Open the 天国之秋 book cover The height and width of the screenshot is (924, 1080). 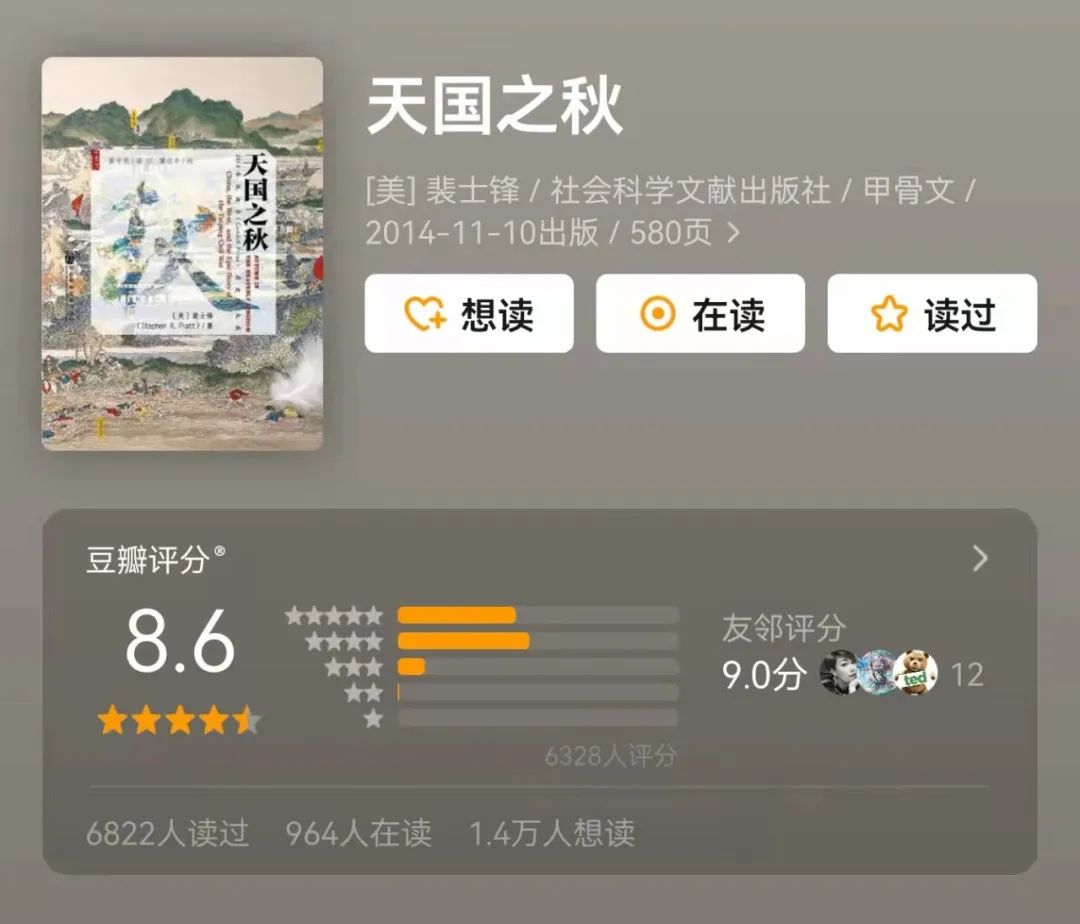click(183, 253)
